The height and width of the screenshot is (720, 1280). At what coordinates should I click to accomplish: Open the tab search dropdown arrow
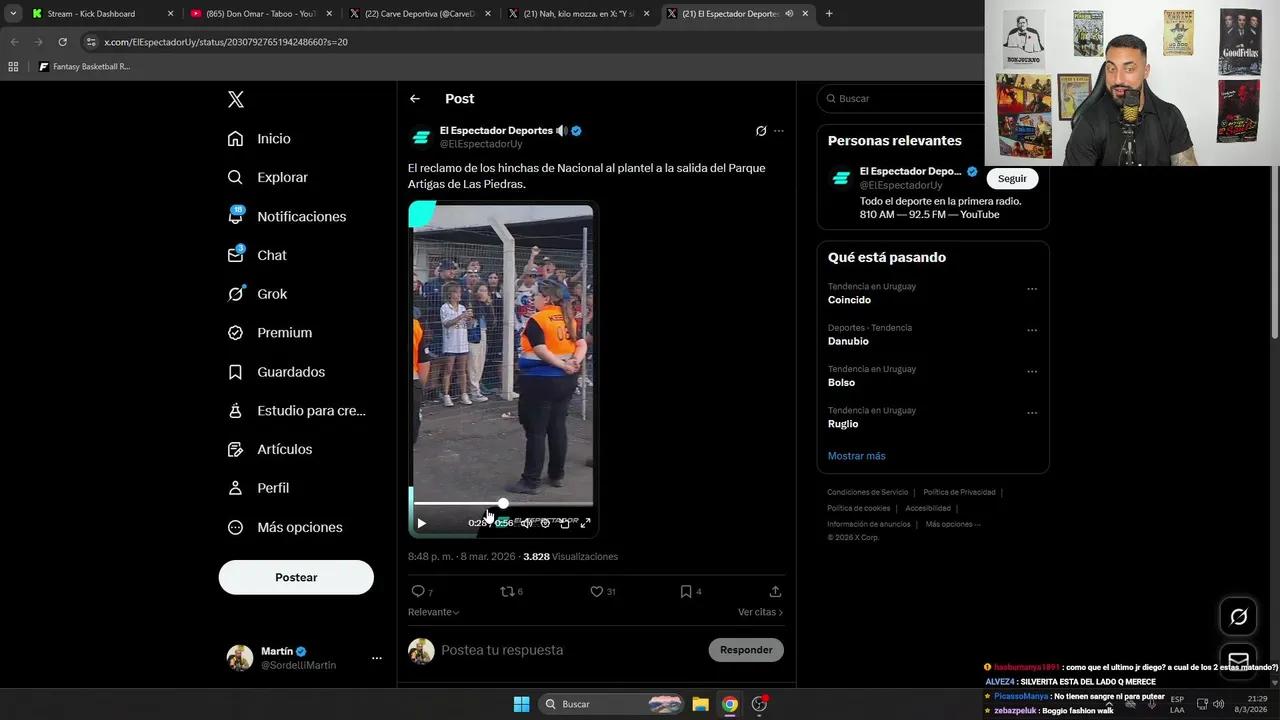(13, 14)
